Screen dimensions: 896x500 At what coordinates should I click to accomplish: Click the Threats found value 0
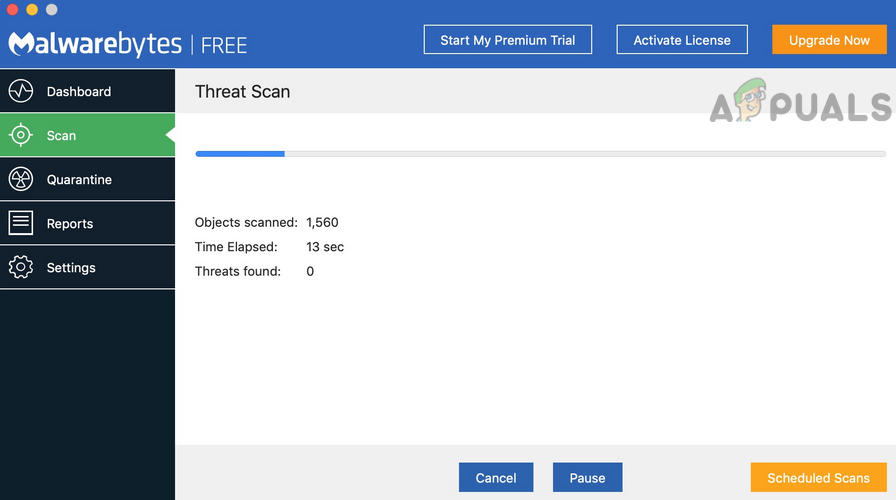[310, 271]
